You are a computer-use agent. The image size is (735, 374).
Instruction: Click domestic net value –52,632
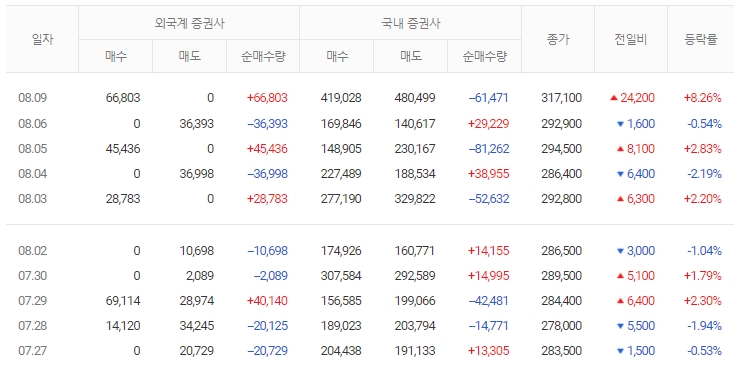(488, 199)
